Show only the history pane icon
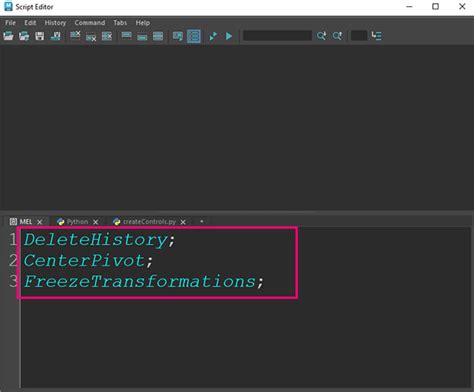This screenshot has height=392, width=474. coord(126,36)
